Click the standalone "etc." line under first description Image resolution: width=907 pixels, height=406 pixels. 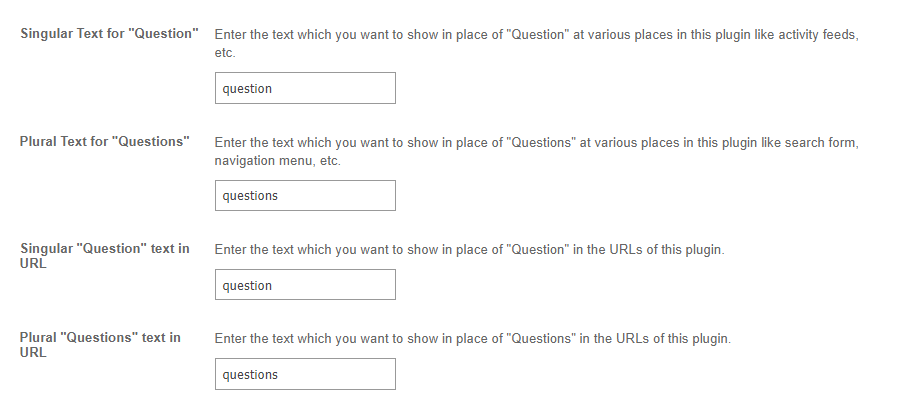224,53
